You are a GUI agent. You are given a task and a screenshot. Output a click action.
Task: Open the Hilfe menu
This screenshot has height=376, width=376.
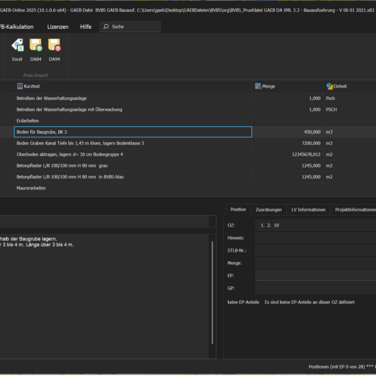point(86,27)
